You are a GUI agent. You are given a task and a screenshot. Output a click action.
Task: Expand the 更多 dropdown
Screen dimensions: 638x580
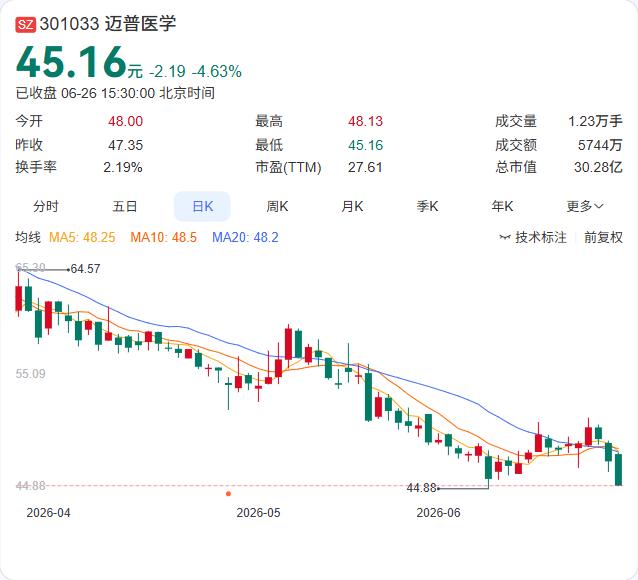pyautogui.click(x=584, y=206)
